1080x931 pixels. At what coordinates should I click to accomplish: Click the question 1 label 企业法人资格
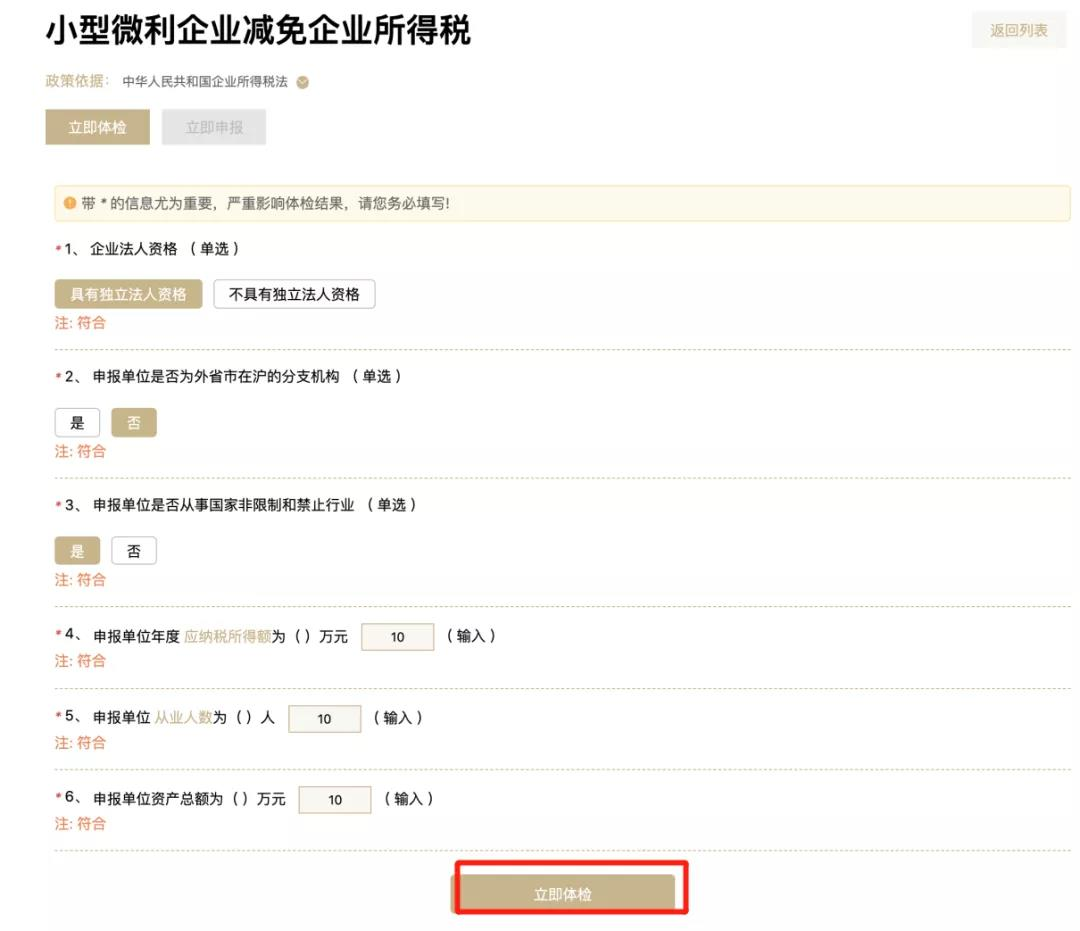click(134, 249)
